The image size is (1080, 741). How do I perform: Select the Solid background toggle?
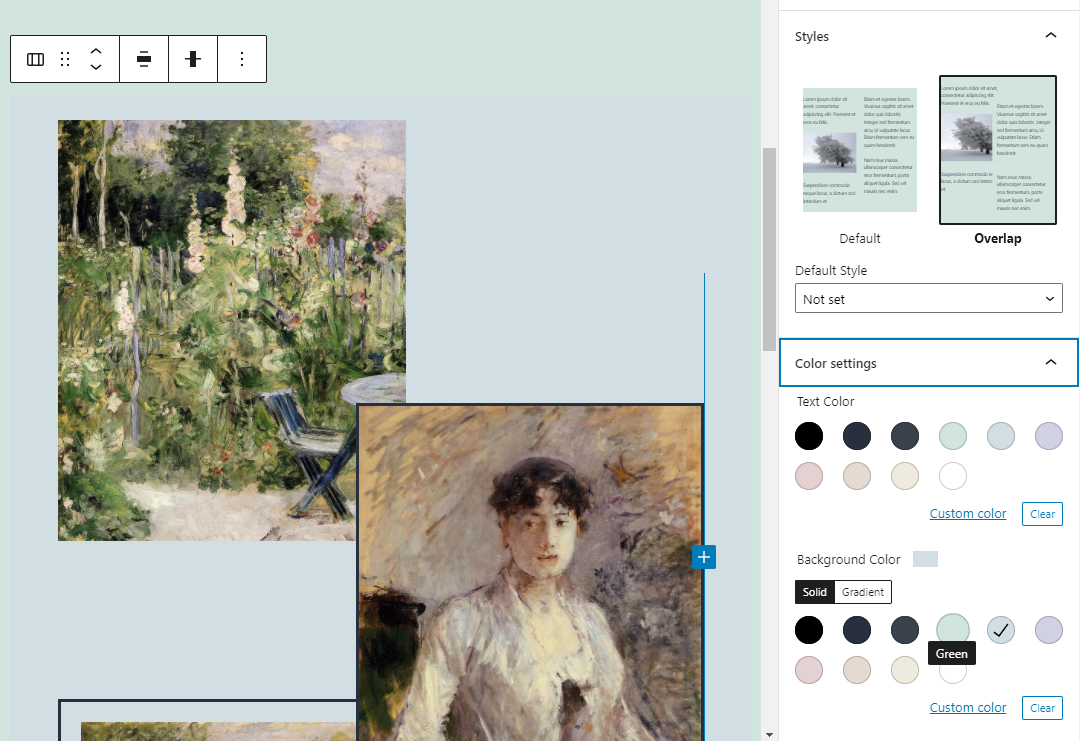[x=814, y=592]
